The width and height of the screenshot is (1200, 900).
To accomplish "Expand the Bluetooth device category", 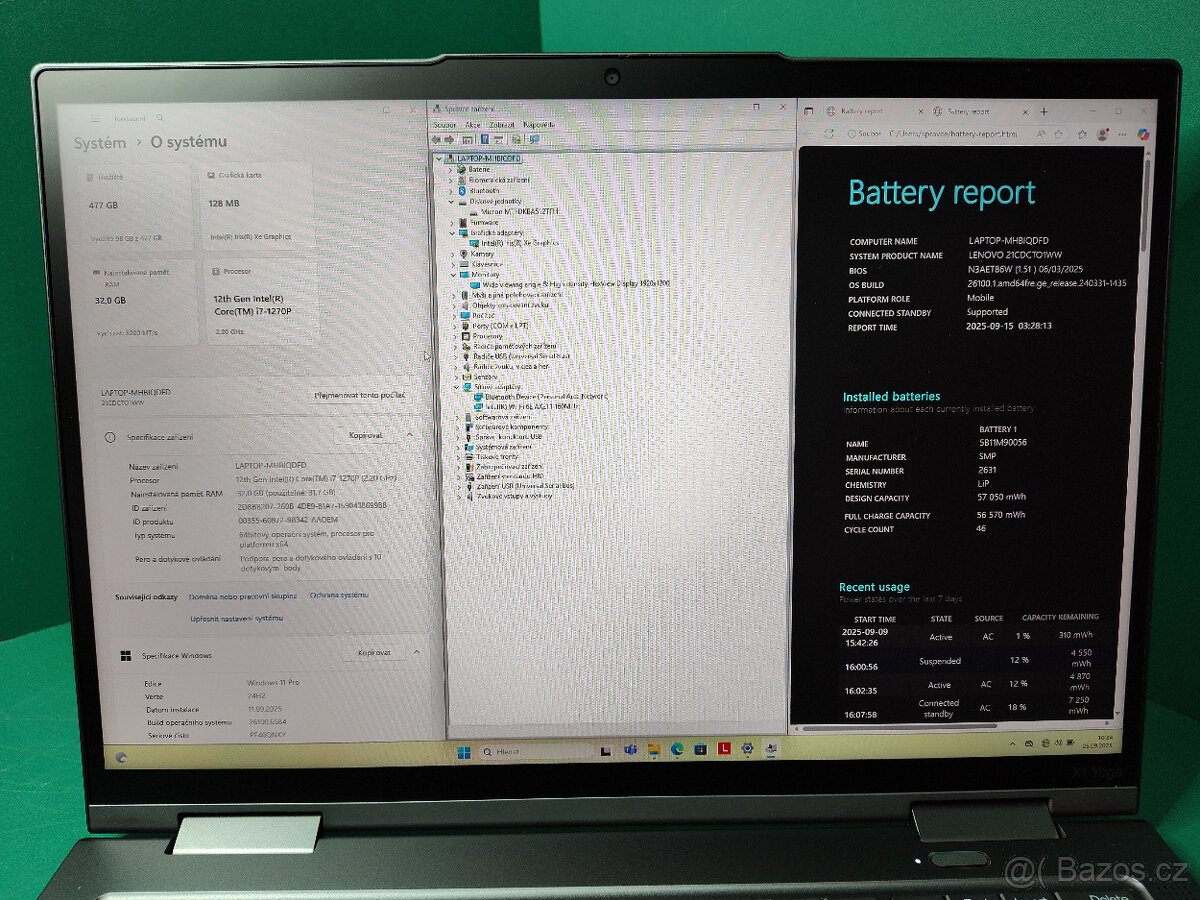I will pos(451,190).
